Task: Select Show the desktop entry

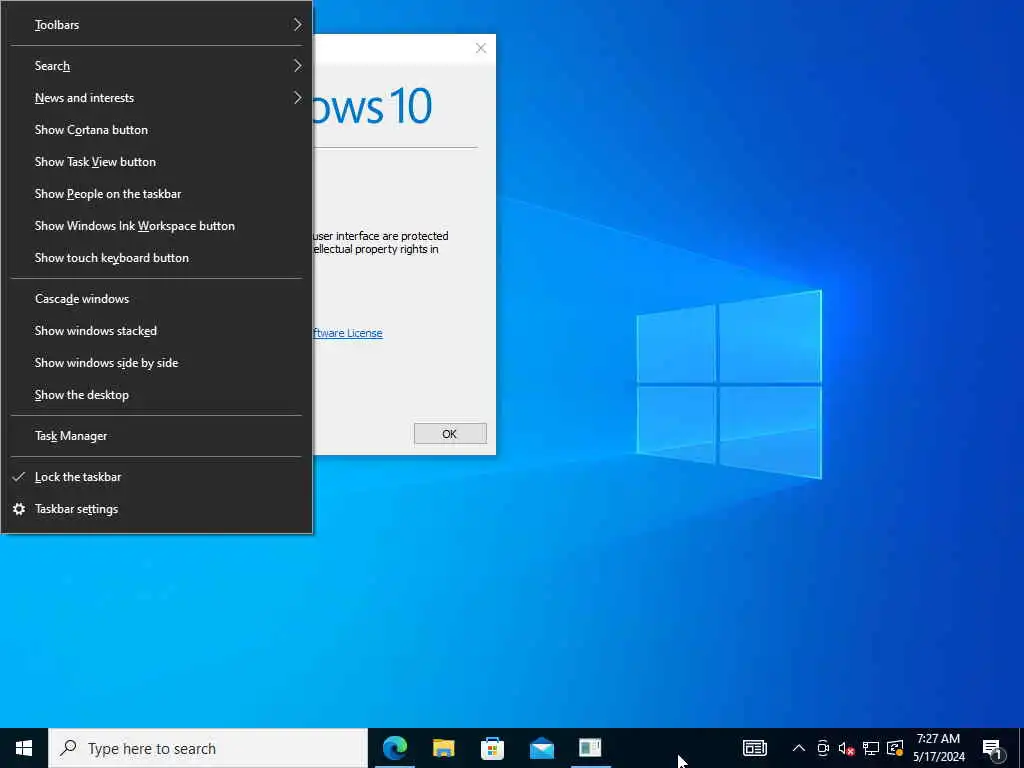Action: (156, 394)
